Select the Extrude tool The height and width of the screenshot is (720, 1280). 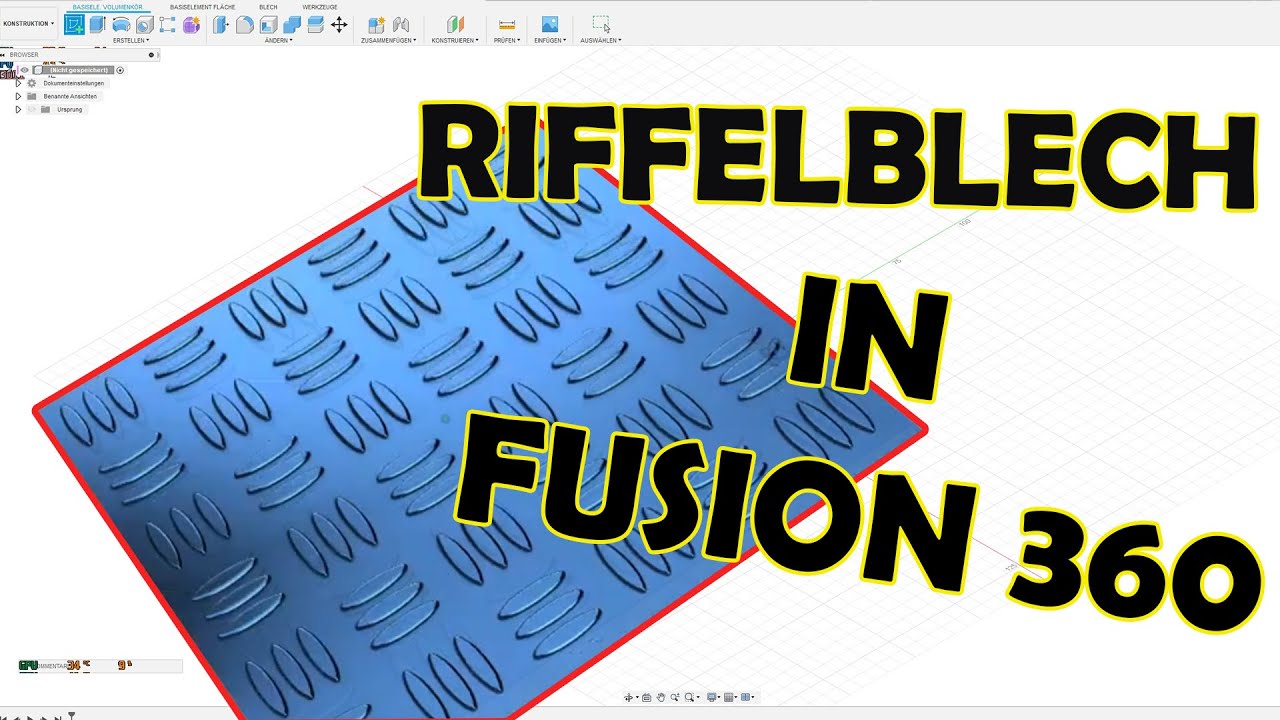(x=97, y=24)
